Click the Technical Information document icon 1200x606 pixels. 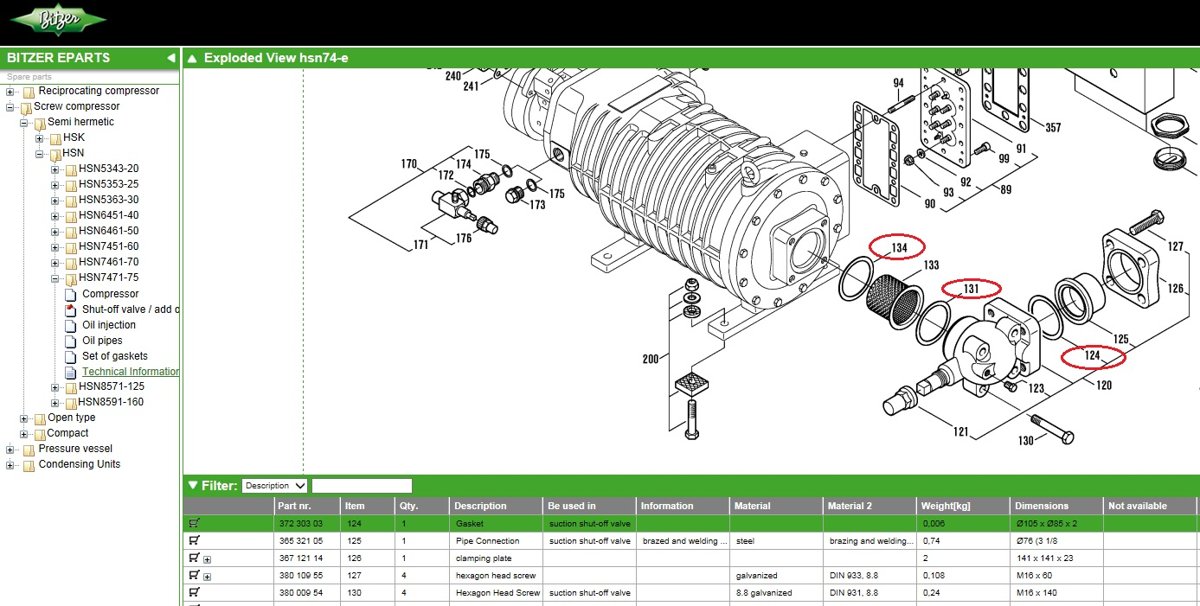[71, 372]
